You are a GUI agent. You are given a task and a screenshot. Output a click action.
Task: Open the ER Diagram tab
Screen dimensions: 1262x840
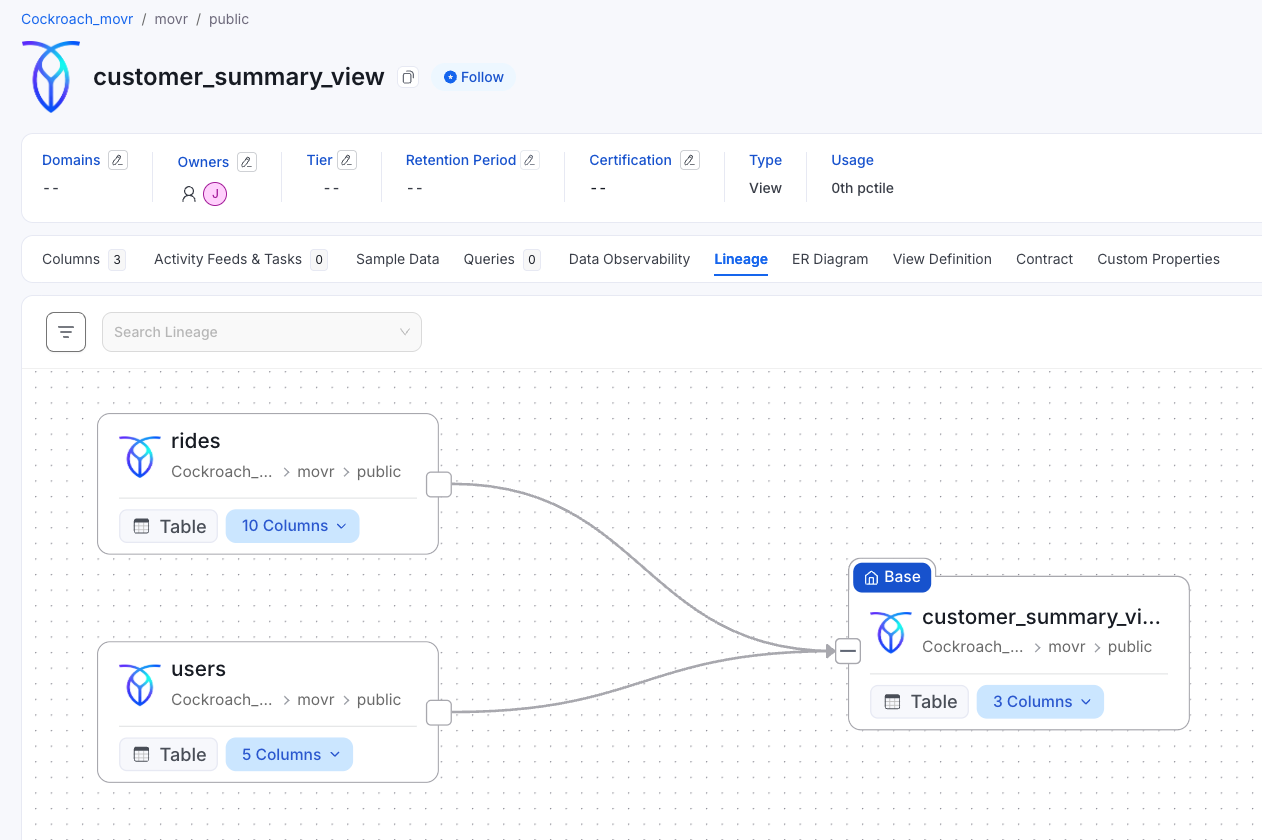pos(830,259)
